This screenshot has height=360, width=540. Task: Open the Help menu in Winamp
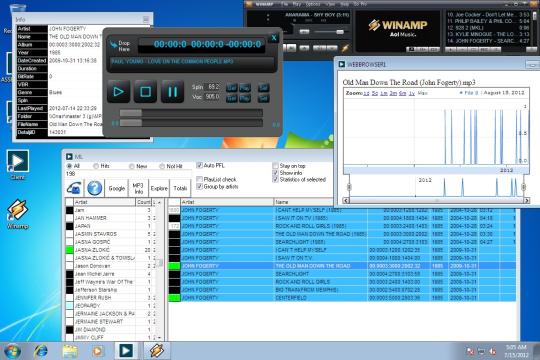344,4
